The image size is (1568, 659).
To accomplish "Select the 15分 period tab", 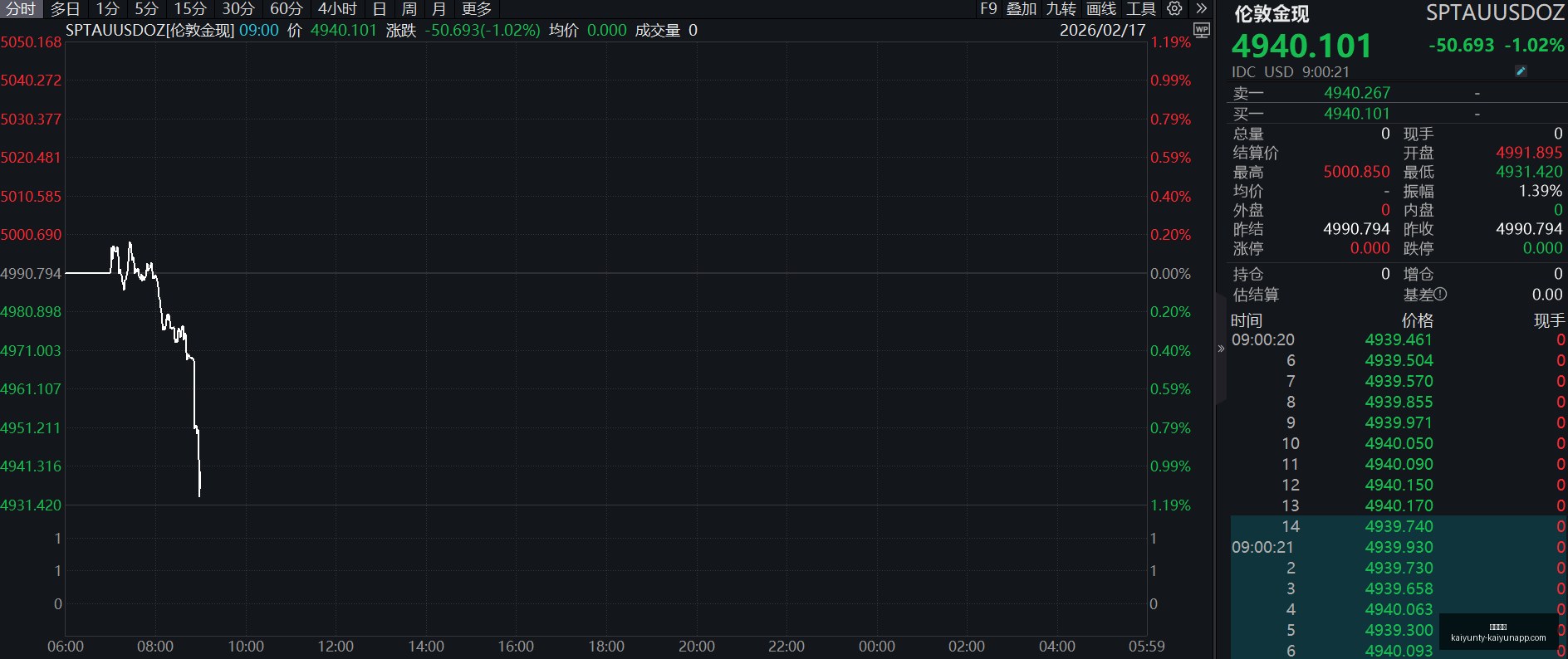I will (x=190, y=9).
